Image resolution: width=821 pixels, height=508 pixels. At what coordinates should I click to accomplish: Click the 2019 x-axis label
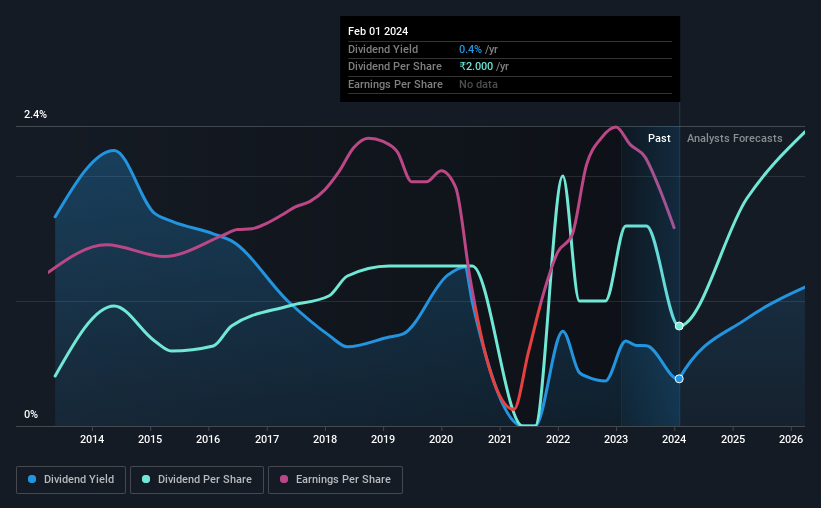tap(383, 439)
